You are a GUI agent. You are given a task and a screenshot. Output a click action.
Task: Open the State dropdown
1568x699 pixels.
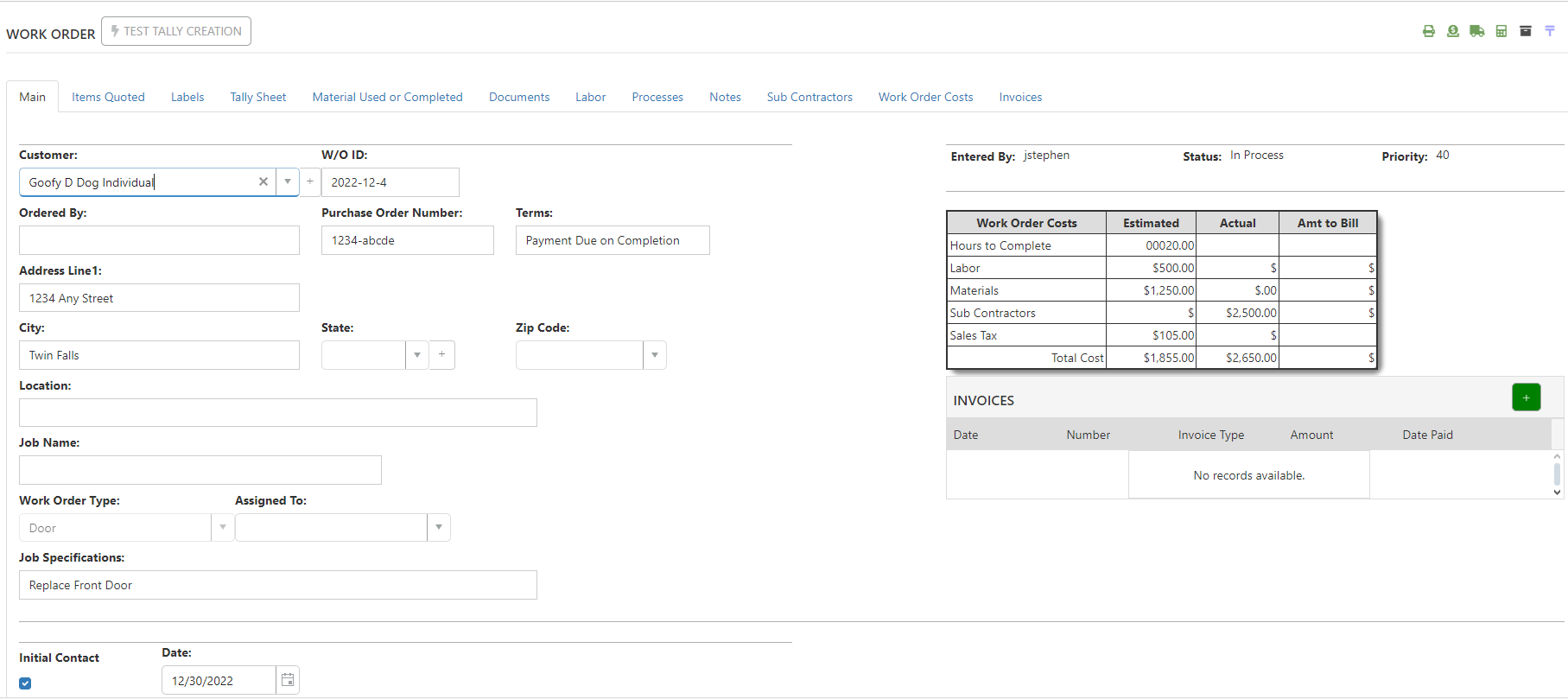417,354
